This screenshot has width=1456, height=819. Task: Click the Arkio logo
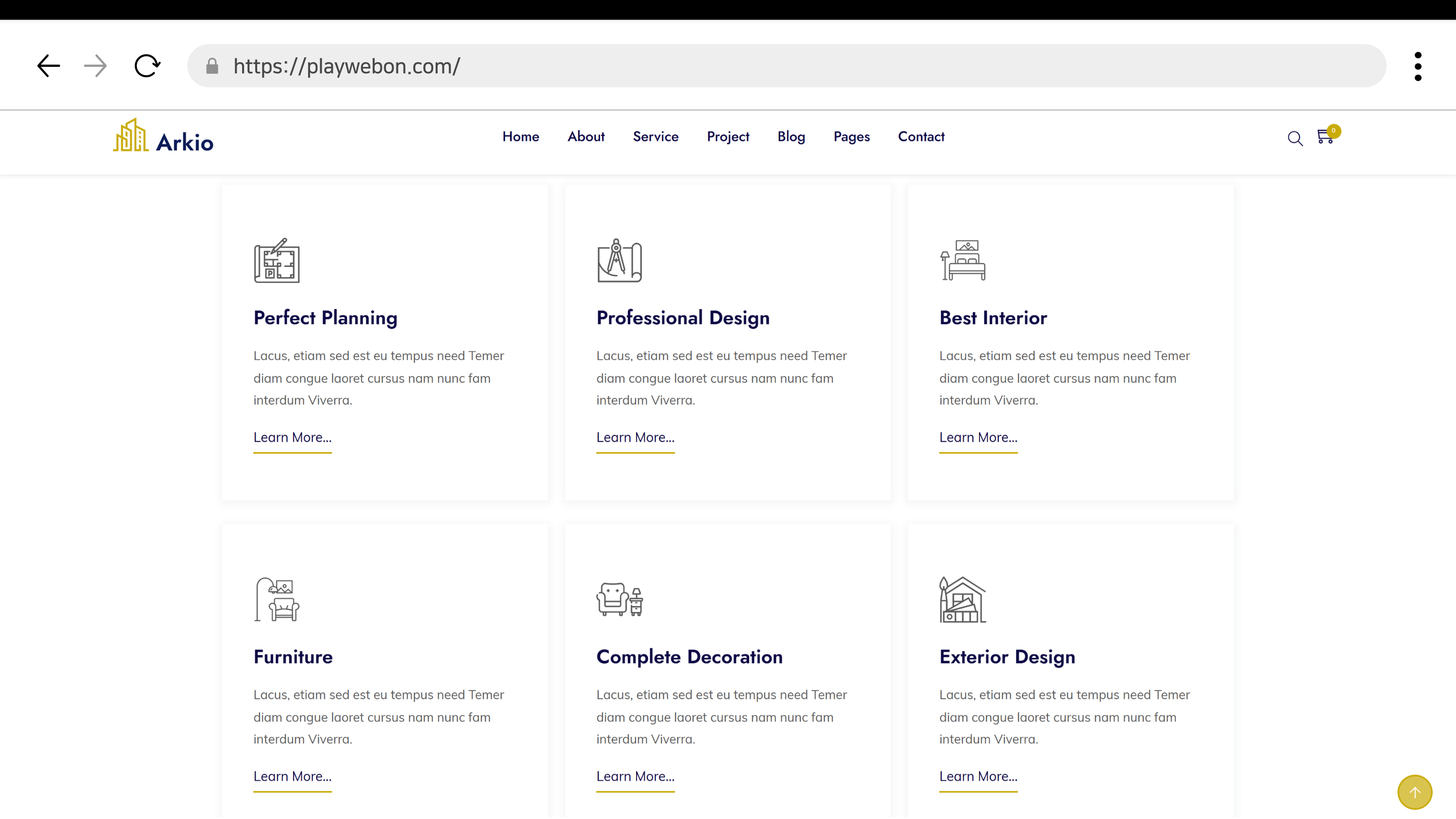pyautogui.click(x=164, y=137)
